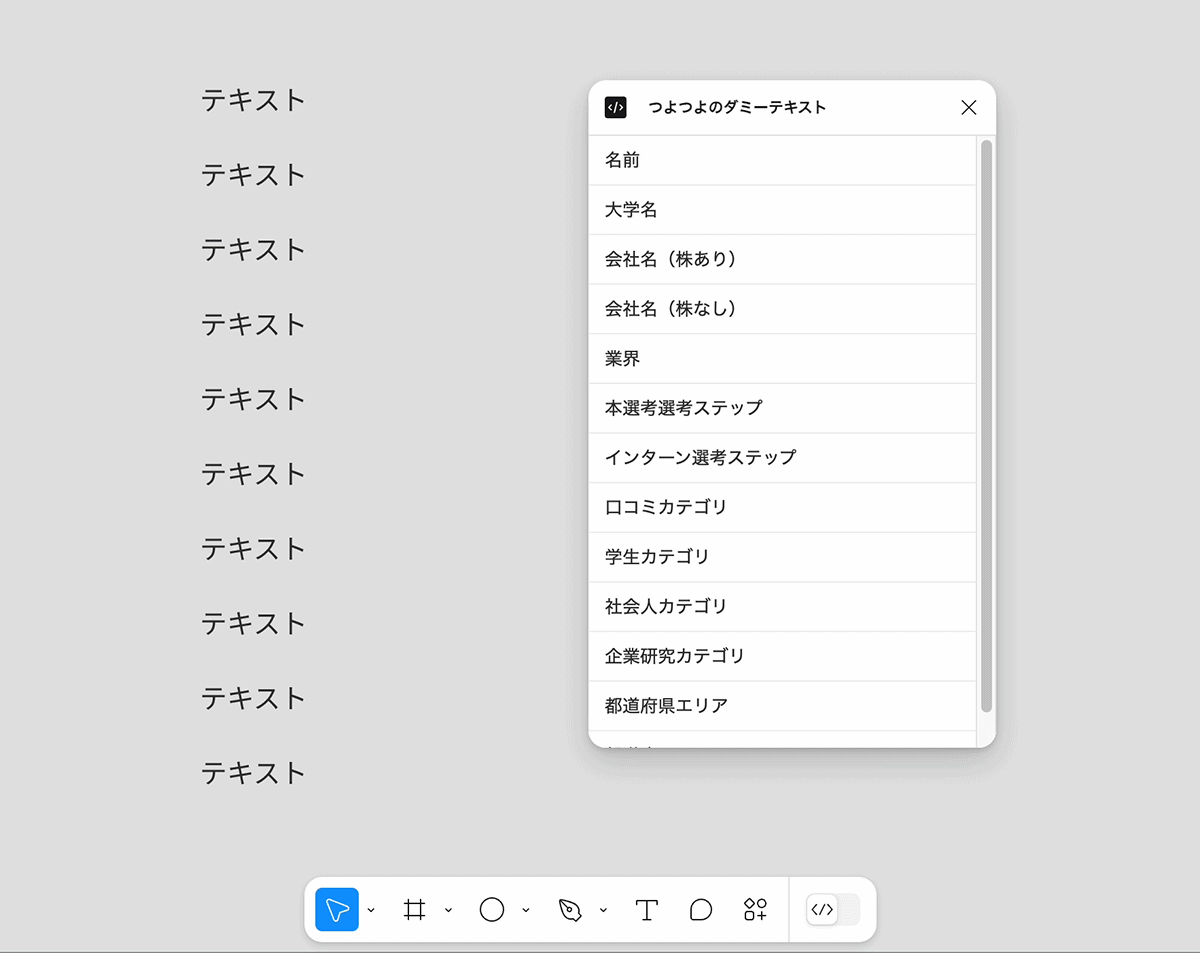
Task: Select the Move tool arrow icon
Action: [x=337, y=910]
